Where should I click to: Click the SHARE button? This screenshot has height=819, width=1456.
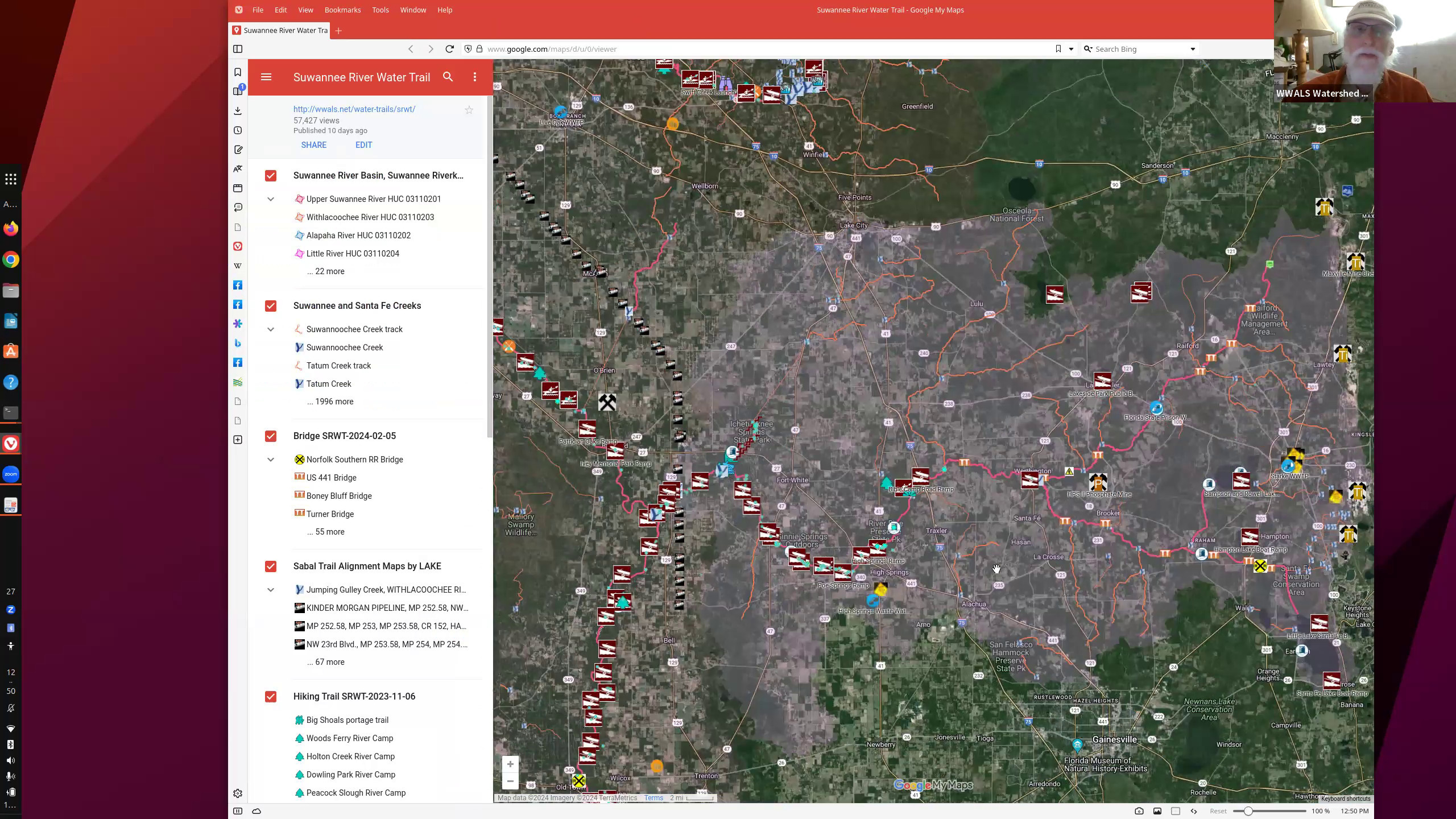tap(314, 145)
